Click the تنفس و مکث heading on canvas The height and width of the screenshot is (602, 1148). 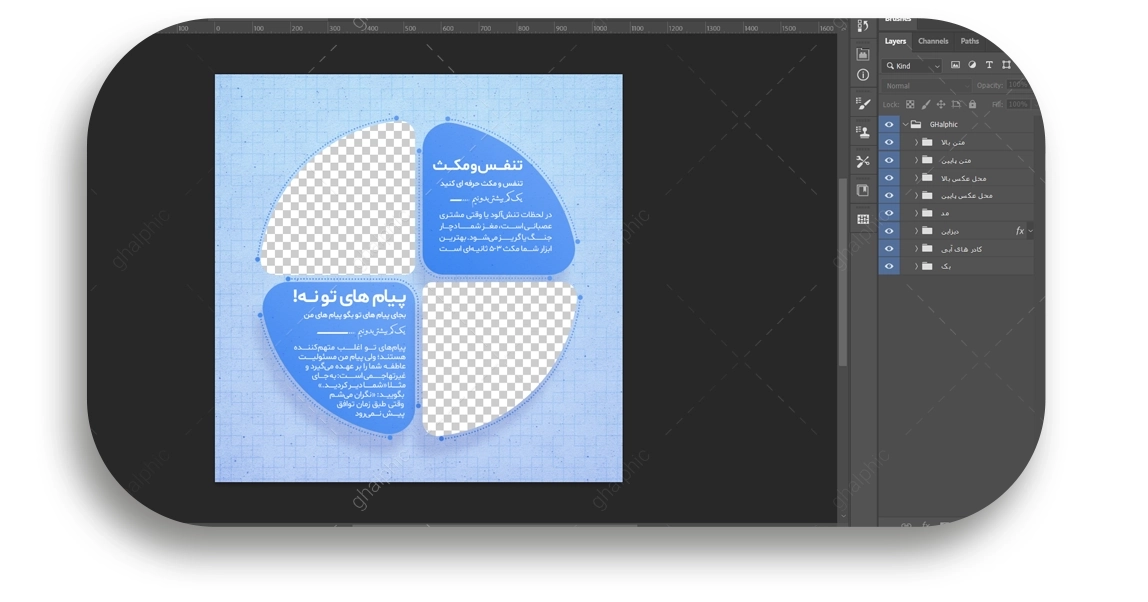[477, 165]
